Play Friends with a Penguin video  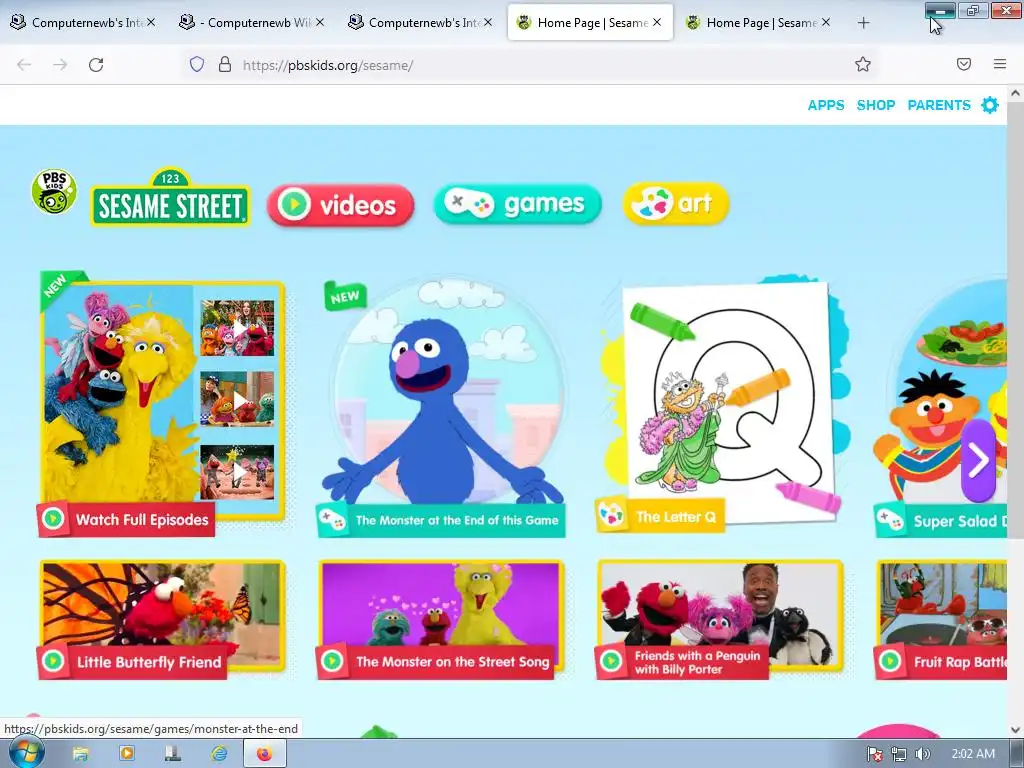click(x=720, y=619)
